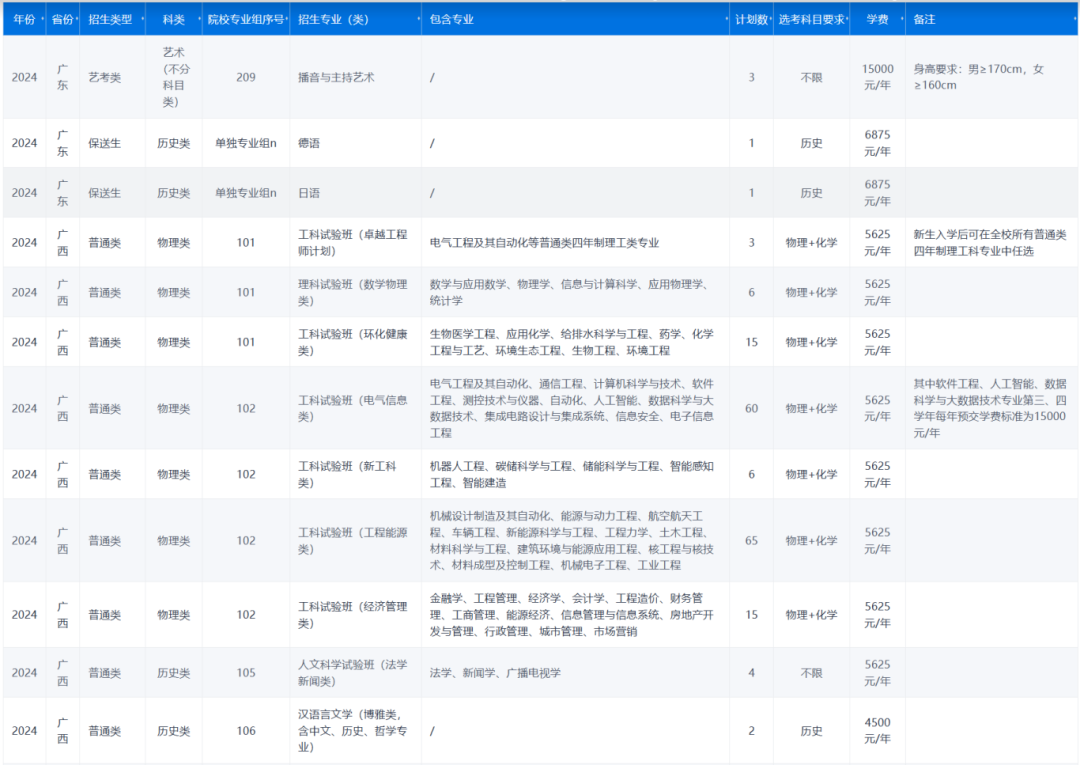This screenshot has width=1080, height=765.
Task: Select the 物理+化学 requirement cell
Action: tap(811, 242)
